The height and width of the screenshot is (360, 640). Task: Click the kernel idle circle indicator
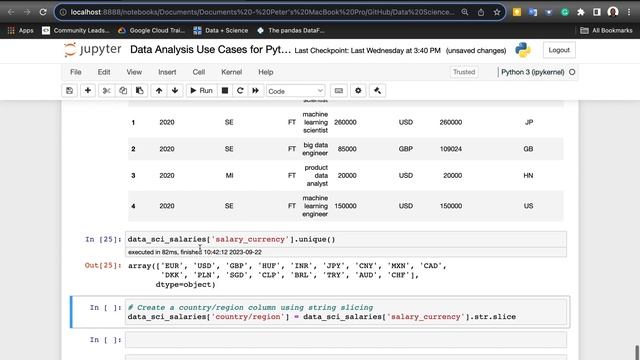coord(572,72)
